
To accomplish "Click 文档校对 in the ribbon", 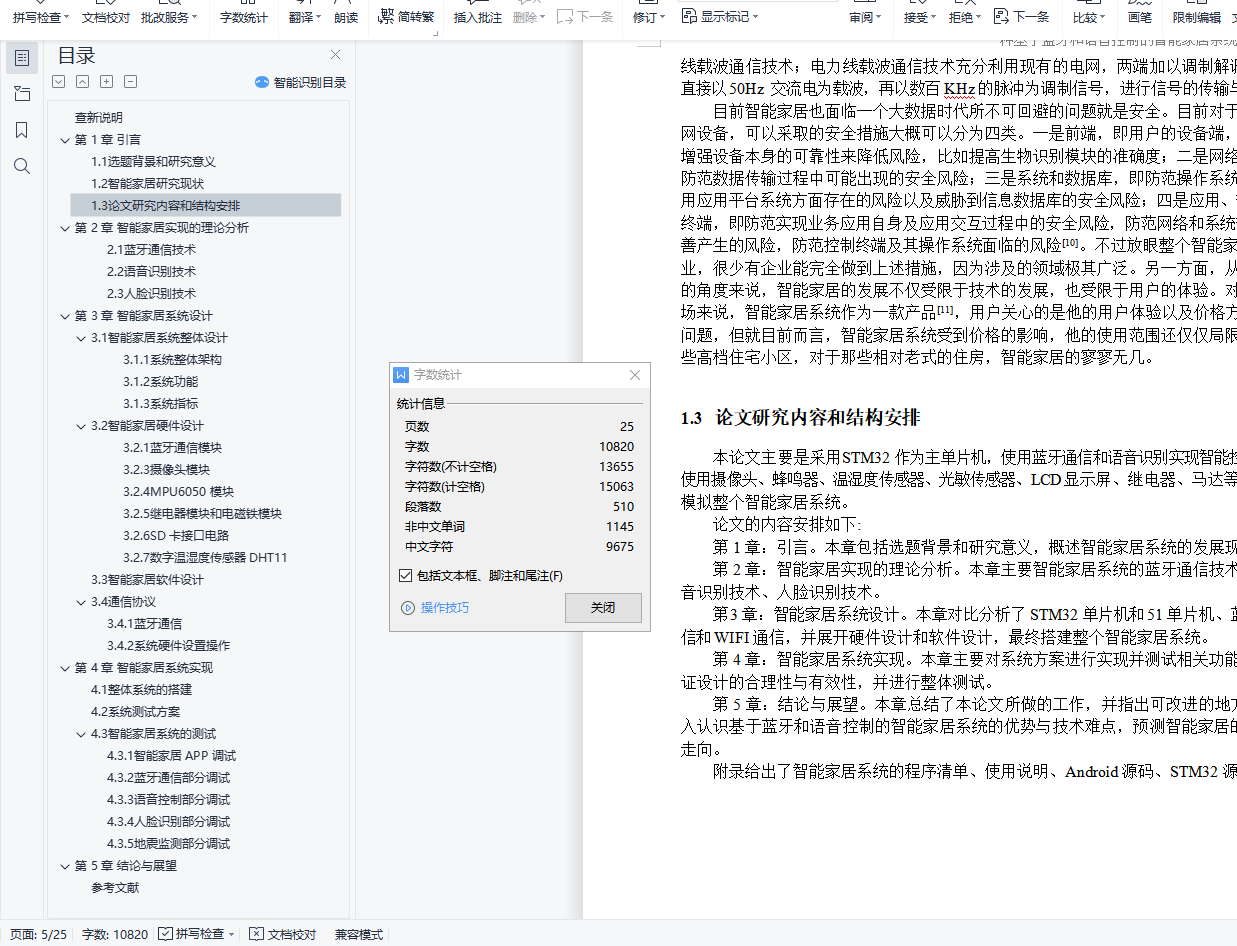I will [105, 17].
